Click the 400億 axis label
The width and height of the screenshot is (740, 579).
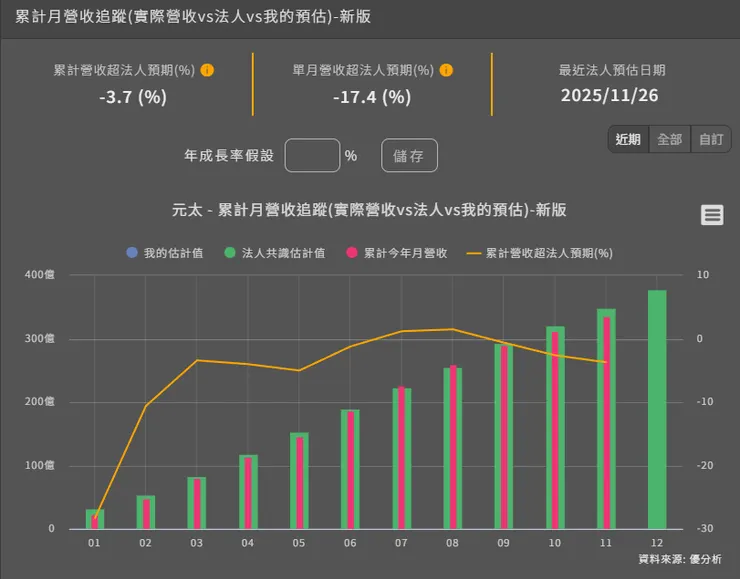[x=40, y=275]
